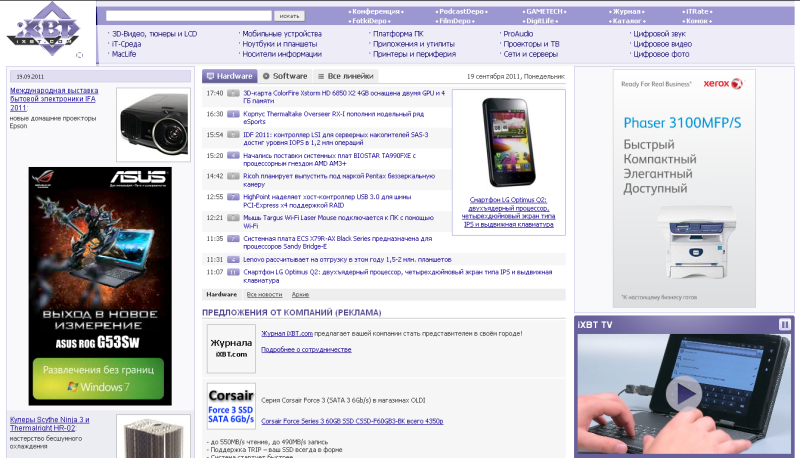This screenshot has width=800, height=458.
Task: Play the iXBT TV video
Action: pyautogui.click(x=684, y=394)
